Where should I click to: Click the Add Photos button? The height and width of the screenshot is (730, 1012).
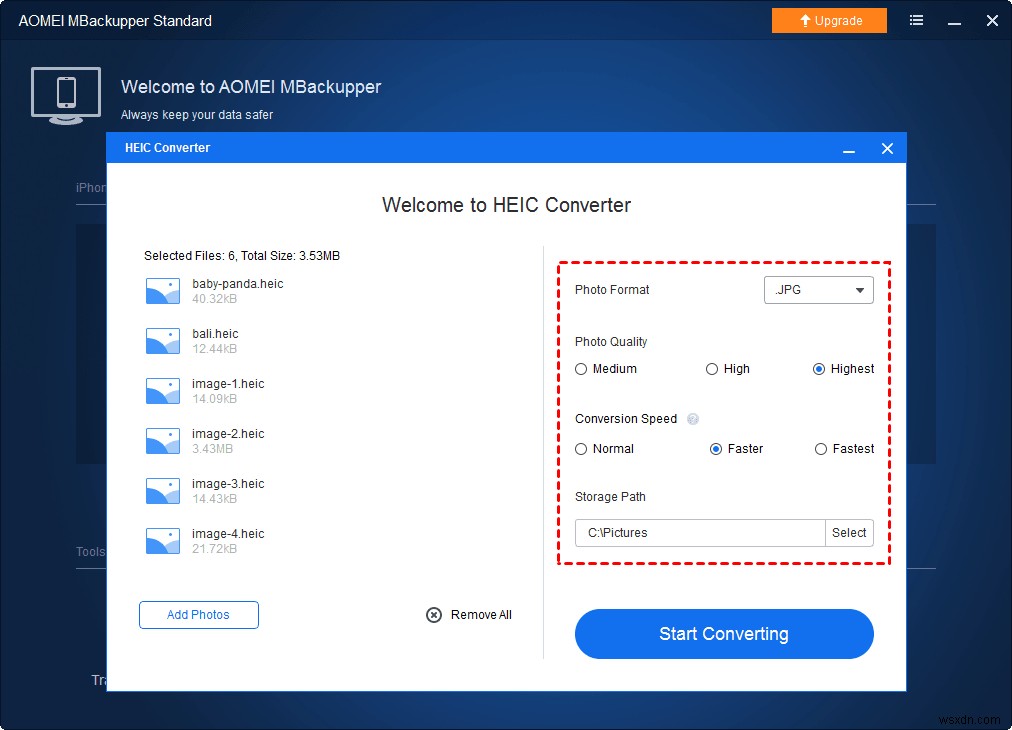(x=198, y=615)
